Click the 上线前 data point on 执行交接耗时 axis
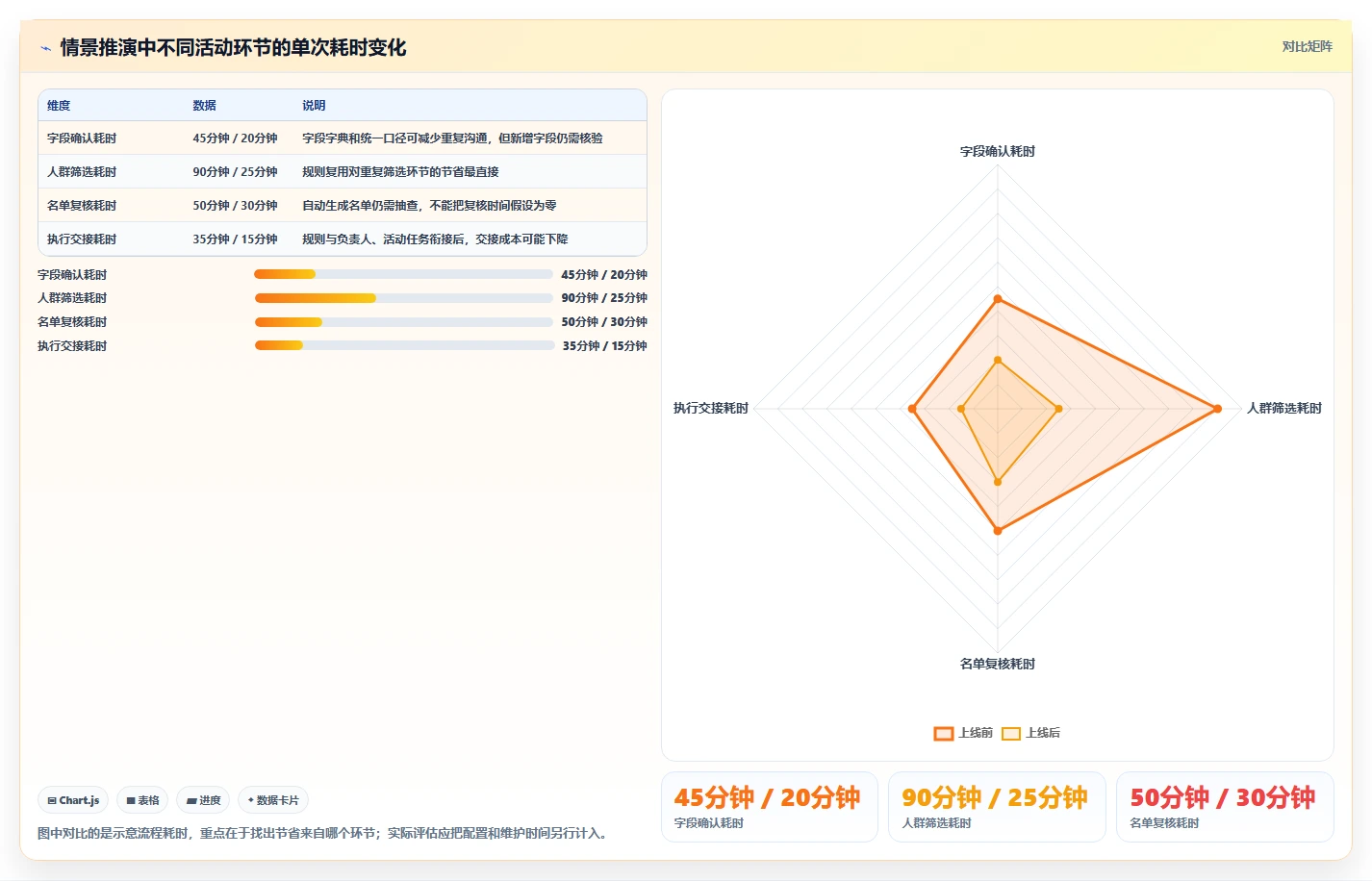The width and height of the screenshot is (1372, 881). [x=912, y=409]
